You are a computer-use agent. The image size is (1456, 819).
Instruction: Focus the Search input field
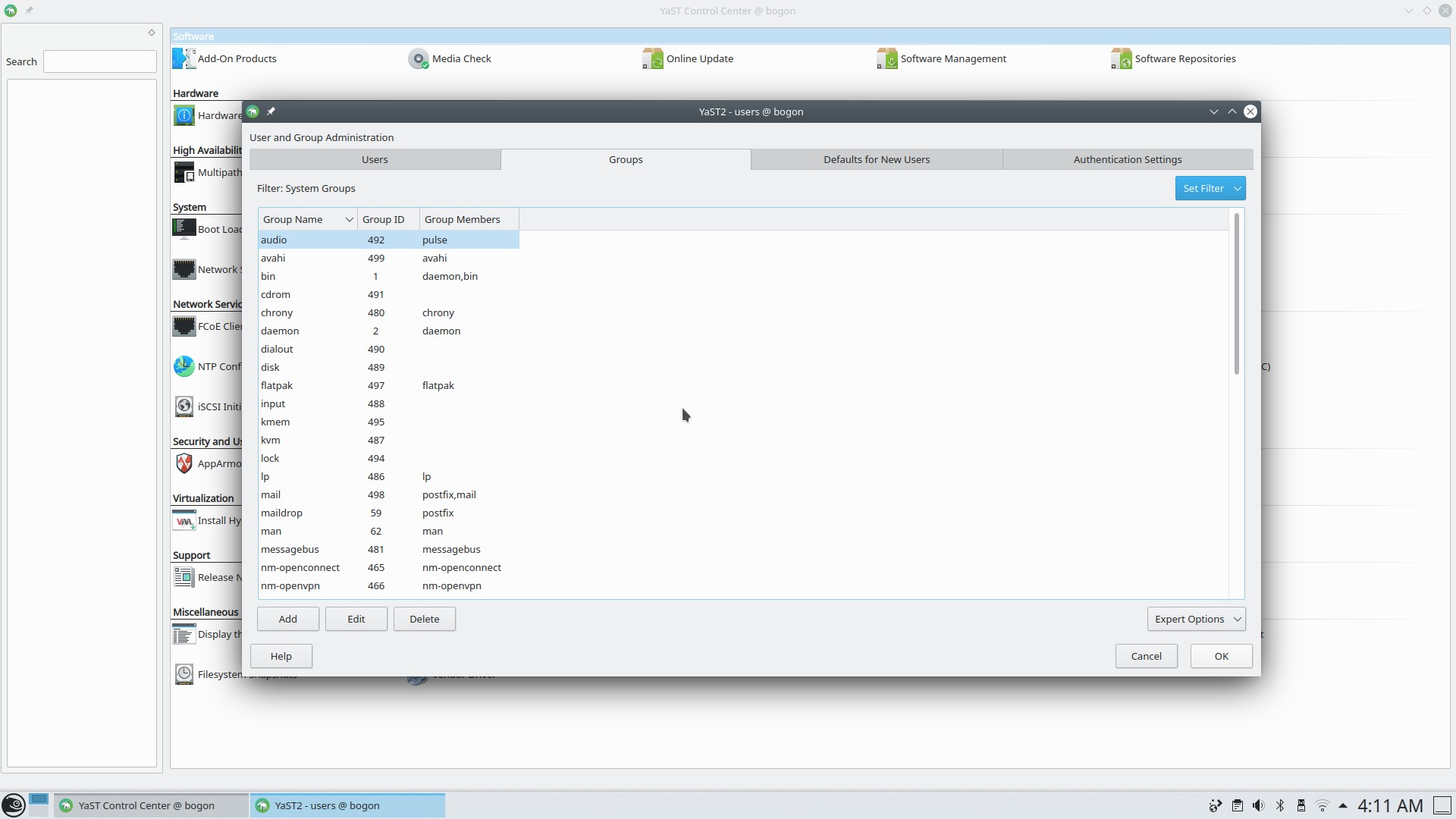(x=100, y=61)
